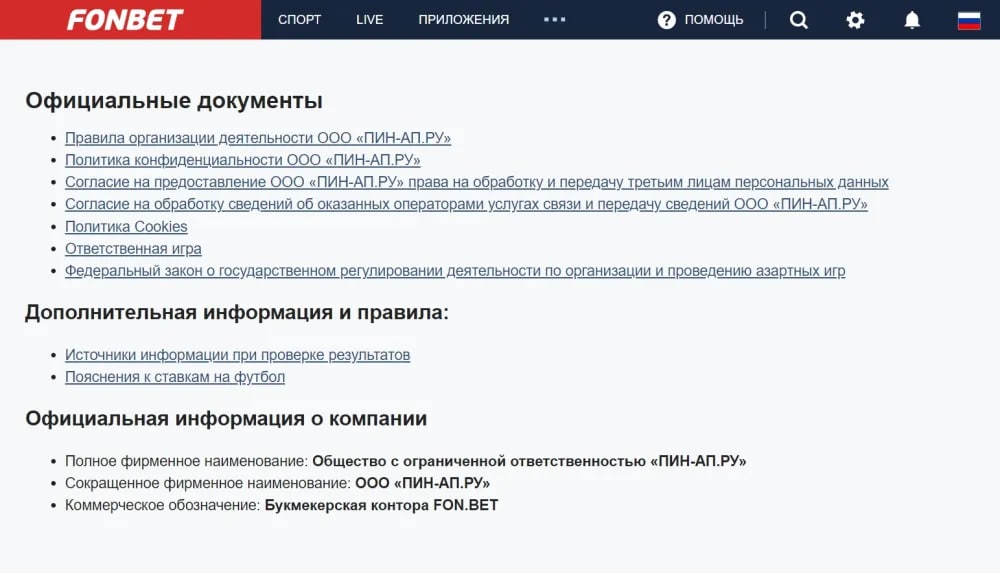Open consent link for передачу третьим лицам персональных данных
Image resolution: width=1000 pixels, height=573 pixels.
point(476,182)
